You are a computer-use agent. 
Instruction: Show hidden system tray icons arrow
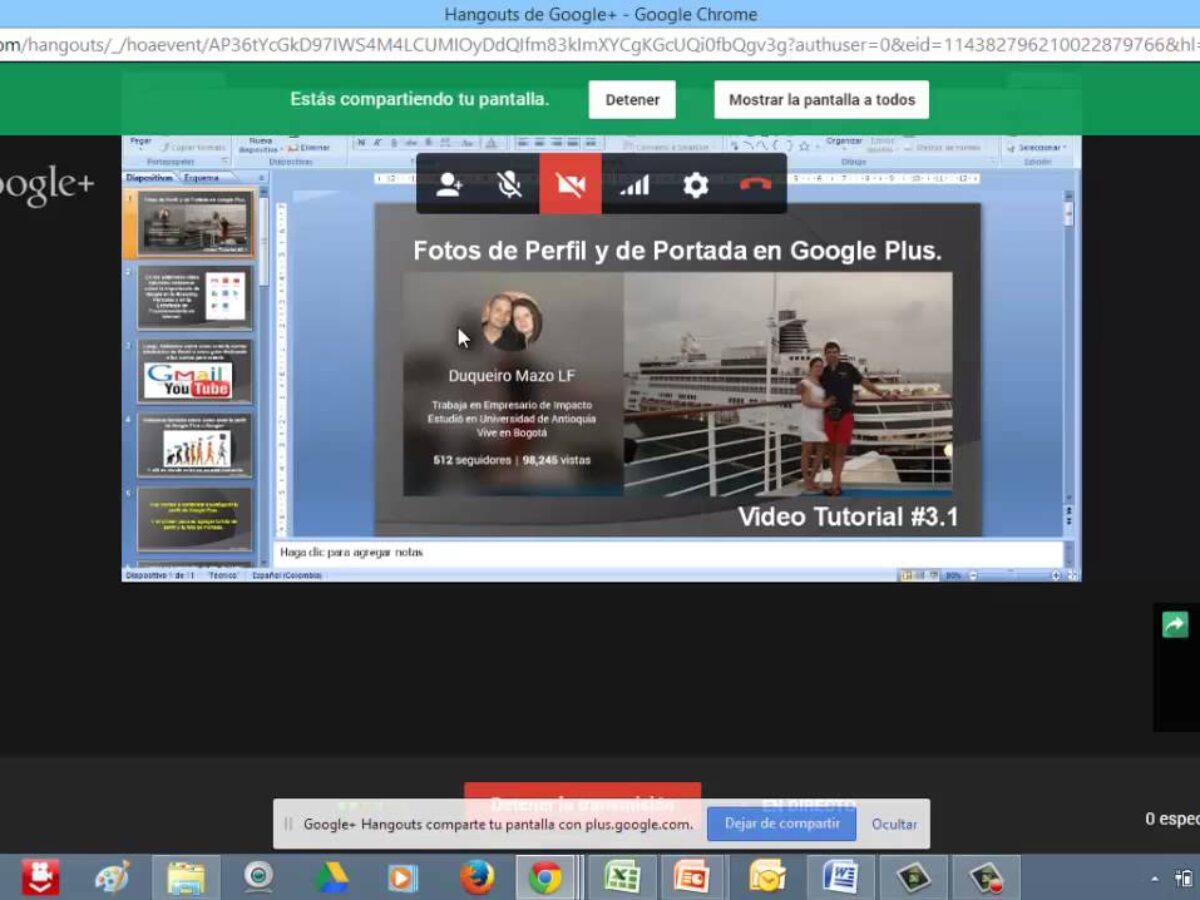point(1155,879)
